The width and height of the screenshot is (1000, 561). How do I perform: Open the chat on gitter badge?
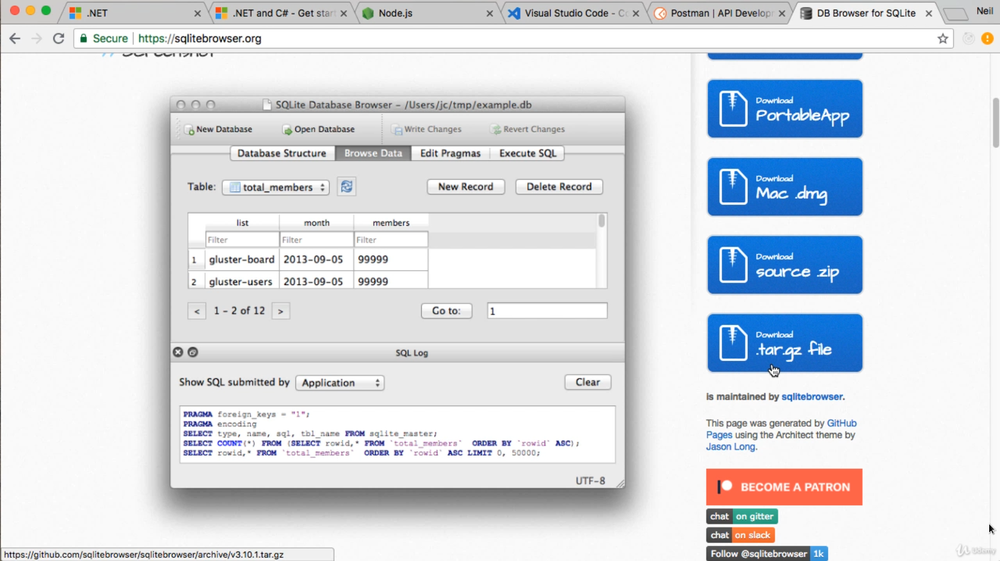tap(742, 516)
